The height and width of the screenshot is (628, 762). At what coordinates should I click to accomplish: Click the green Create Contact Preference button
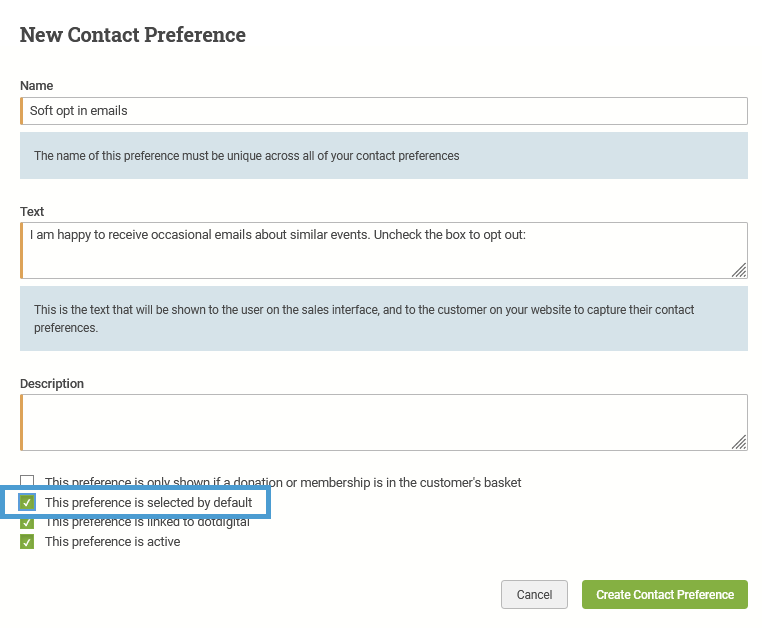click(665, 594)
